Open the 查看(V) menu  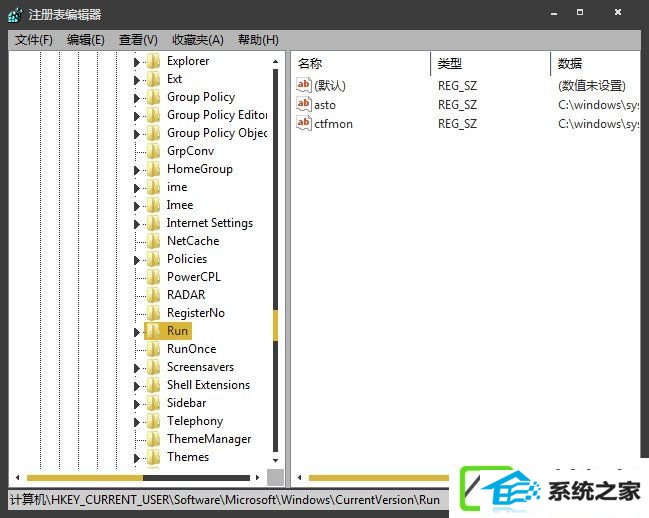coord(138,40)
